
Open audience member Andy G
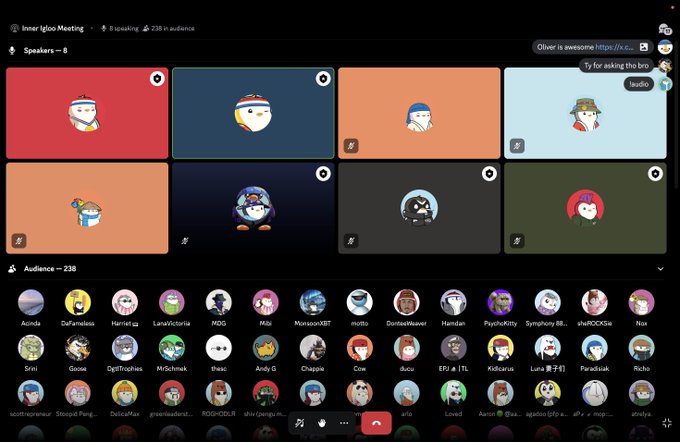(x=265, y=348)
